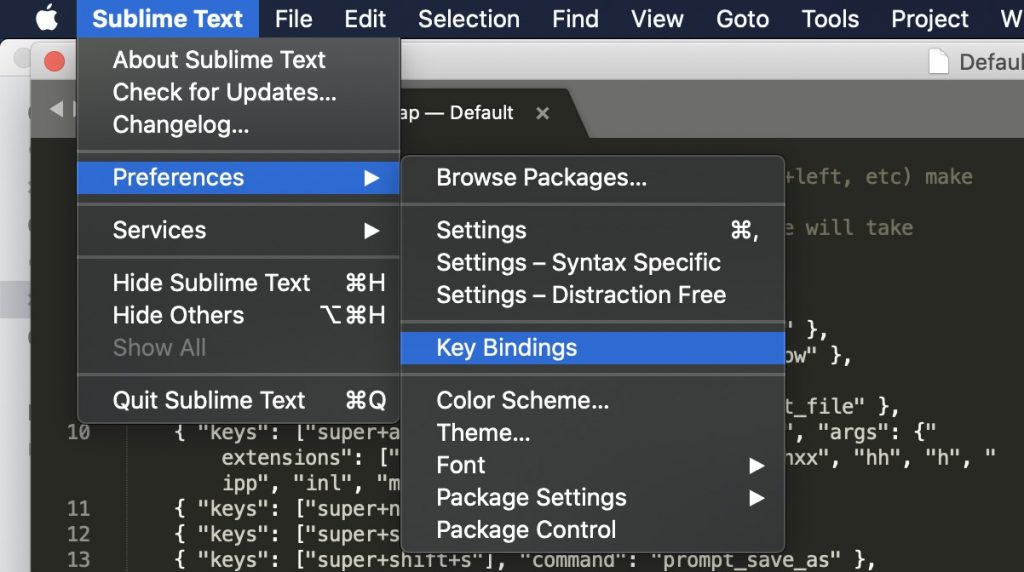The width and height of the screenshot is (1024, 572).
Task: Expand the Font submenu arrow
Action: click(x=756, y=466)
